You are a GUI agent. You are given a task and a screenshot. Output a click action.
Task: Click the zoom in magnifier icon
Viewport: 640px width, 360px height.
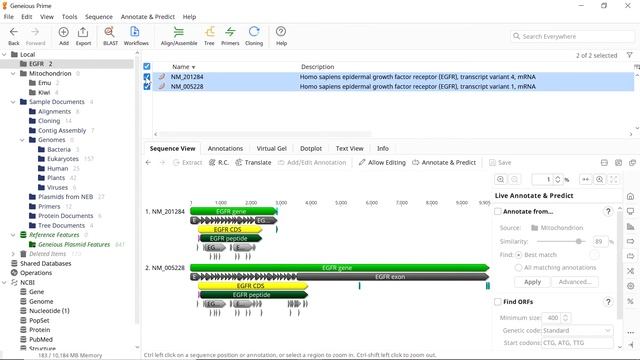(x=500, y=179)
